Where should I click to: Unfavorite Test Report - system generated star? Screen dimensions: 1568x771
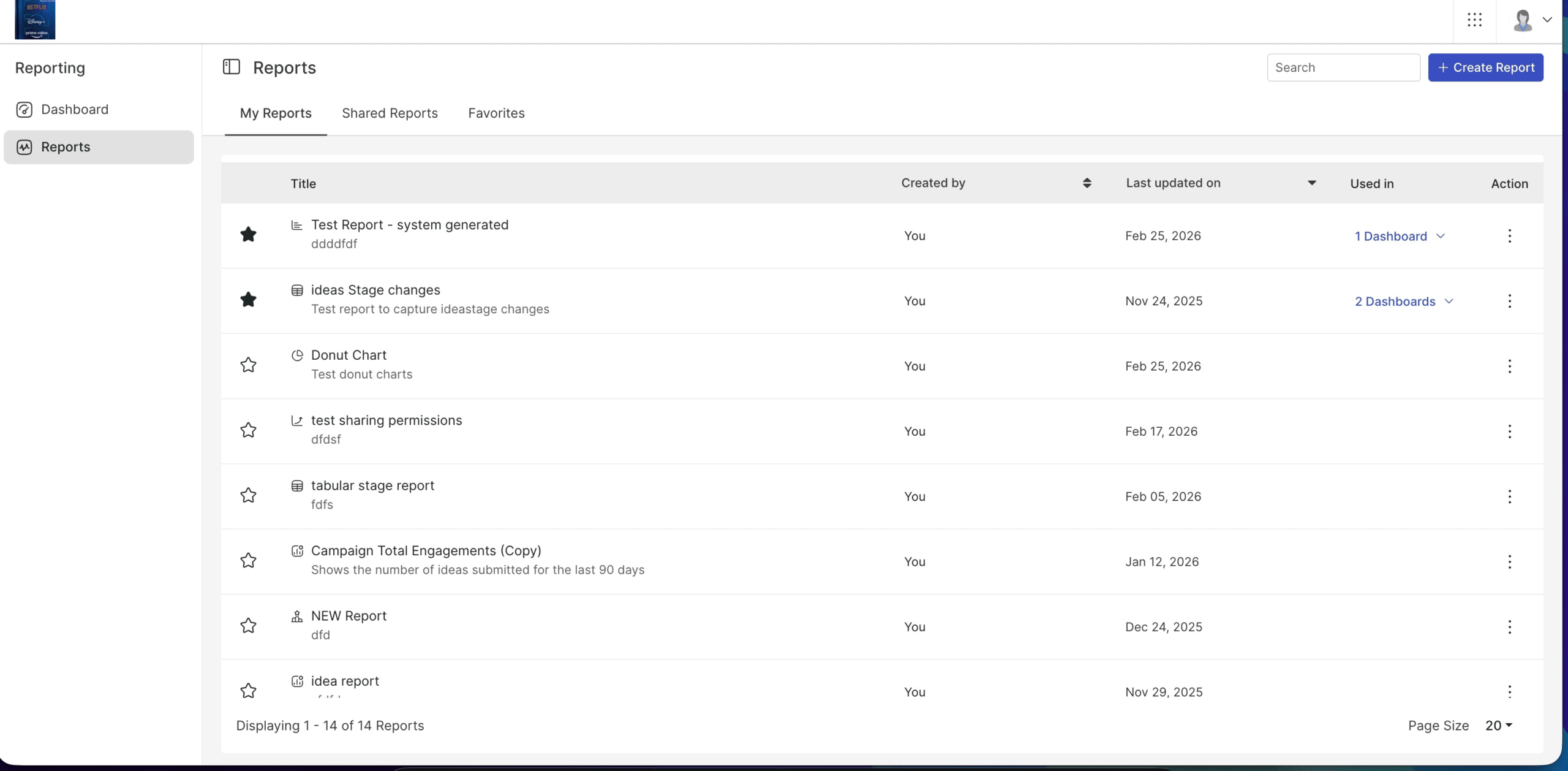[x=248, y=234]
